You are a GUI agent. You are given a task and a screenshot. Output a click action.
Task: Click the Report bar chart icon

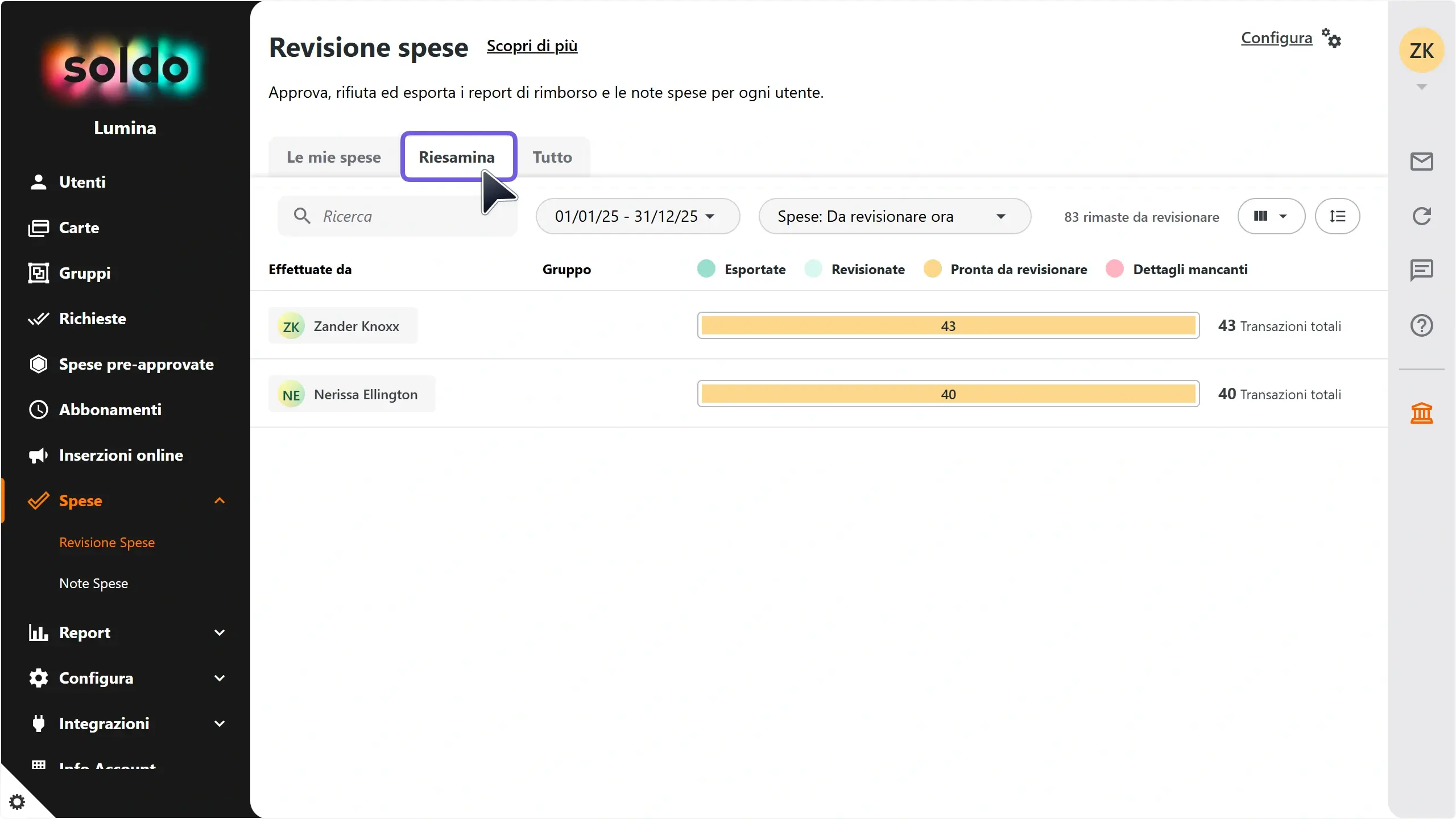pos(38,632)
